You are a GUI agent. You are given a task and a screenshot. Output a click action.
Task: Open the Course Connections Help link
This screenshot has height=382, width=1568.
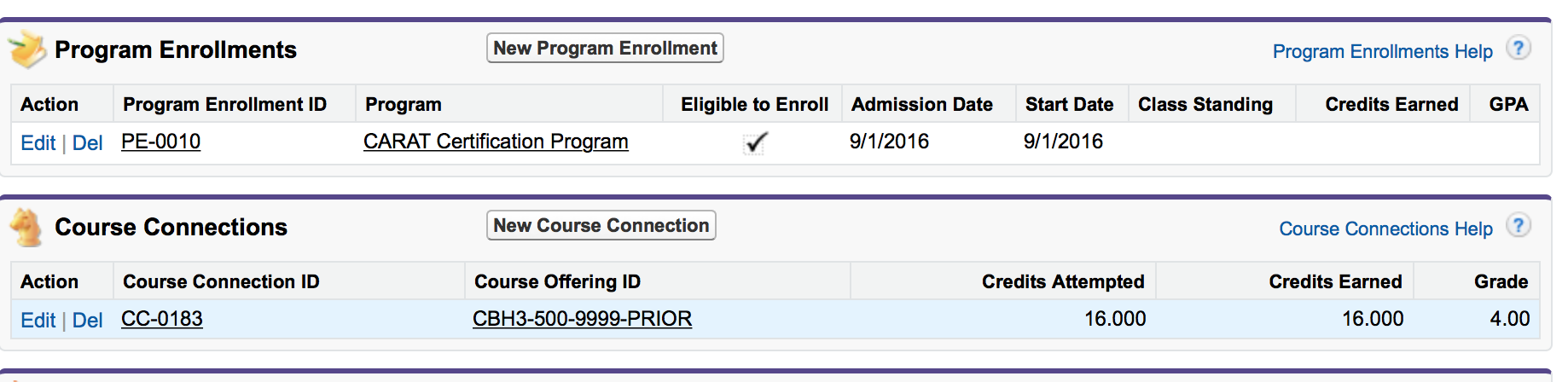pos(1385,229)
